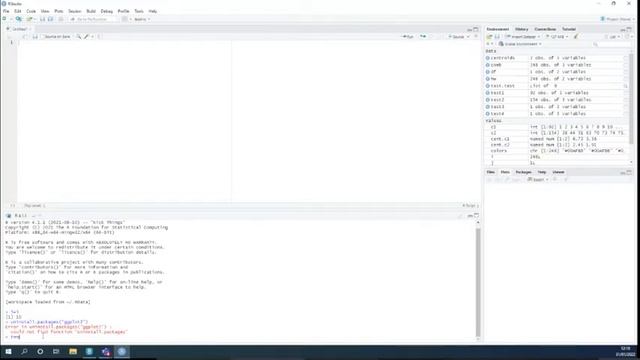Open the Help menu

pos(153,11)
